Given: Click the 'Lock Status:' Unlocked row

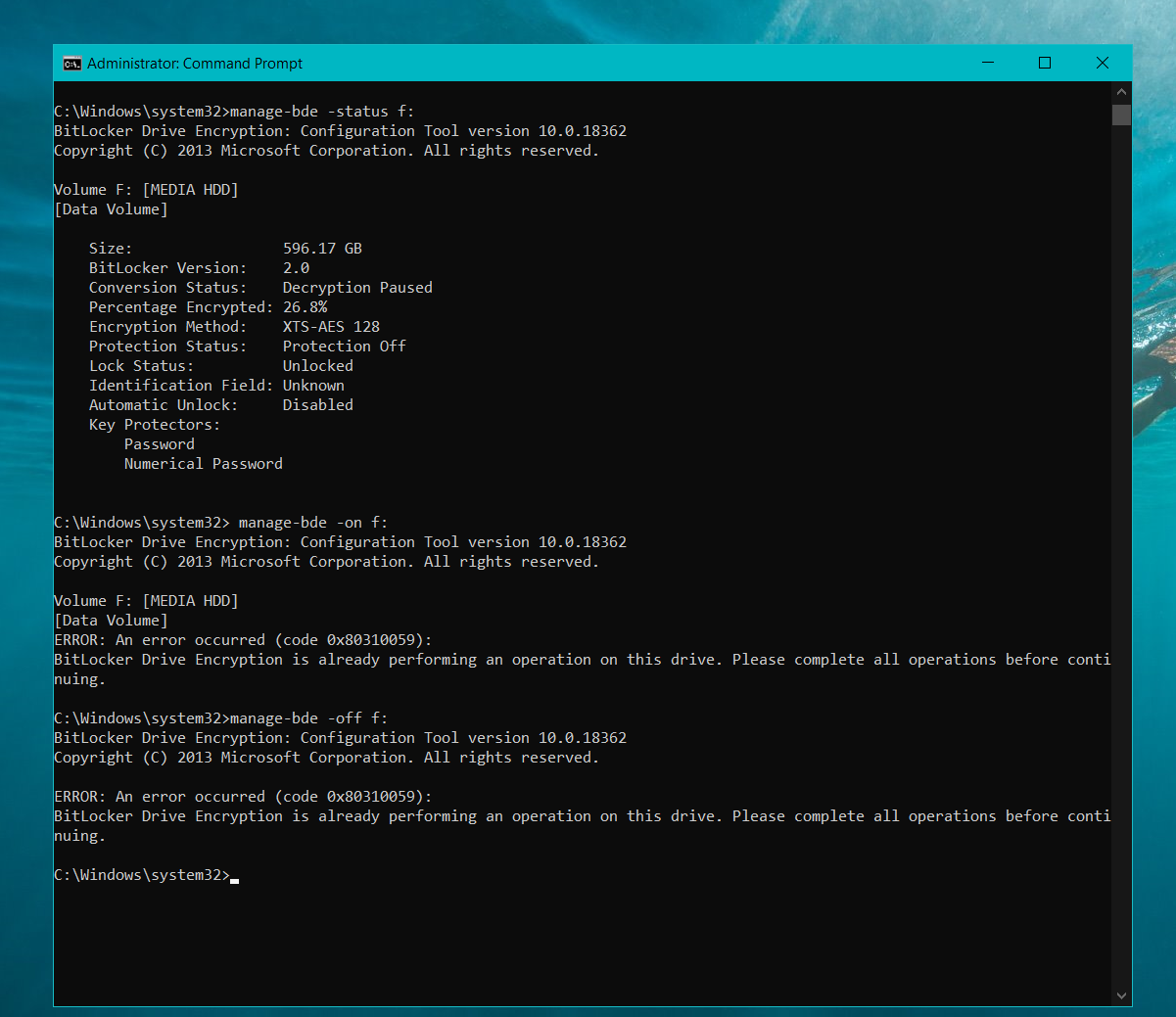Looking at the screenshot, I should point(221,366).
